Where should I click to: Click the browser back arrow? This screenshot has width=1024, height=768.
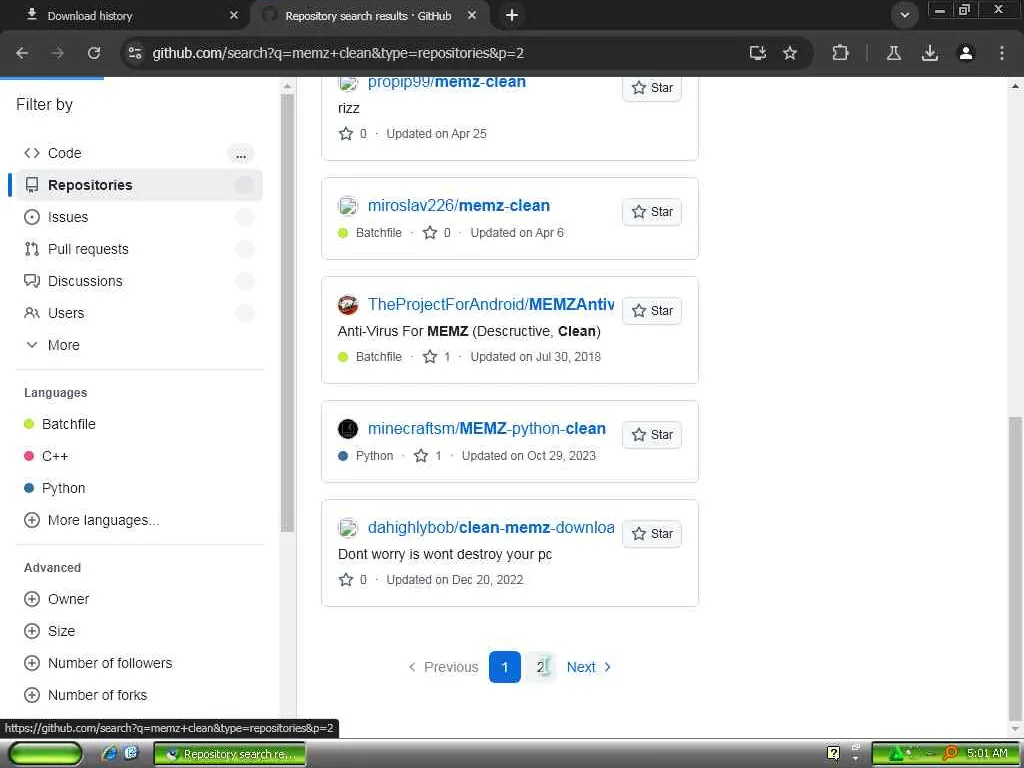pyautogui.click(x=22, y=53)
